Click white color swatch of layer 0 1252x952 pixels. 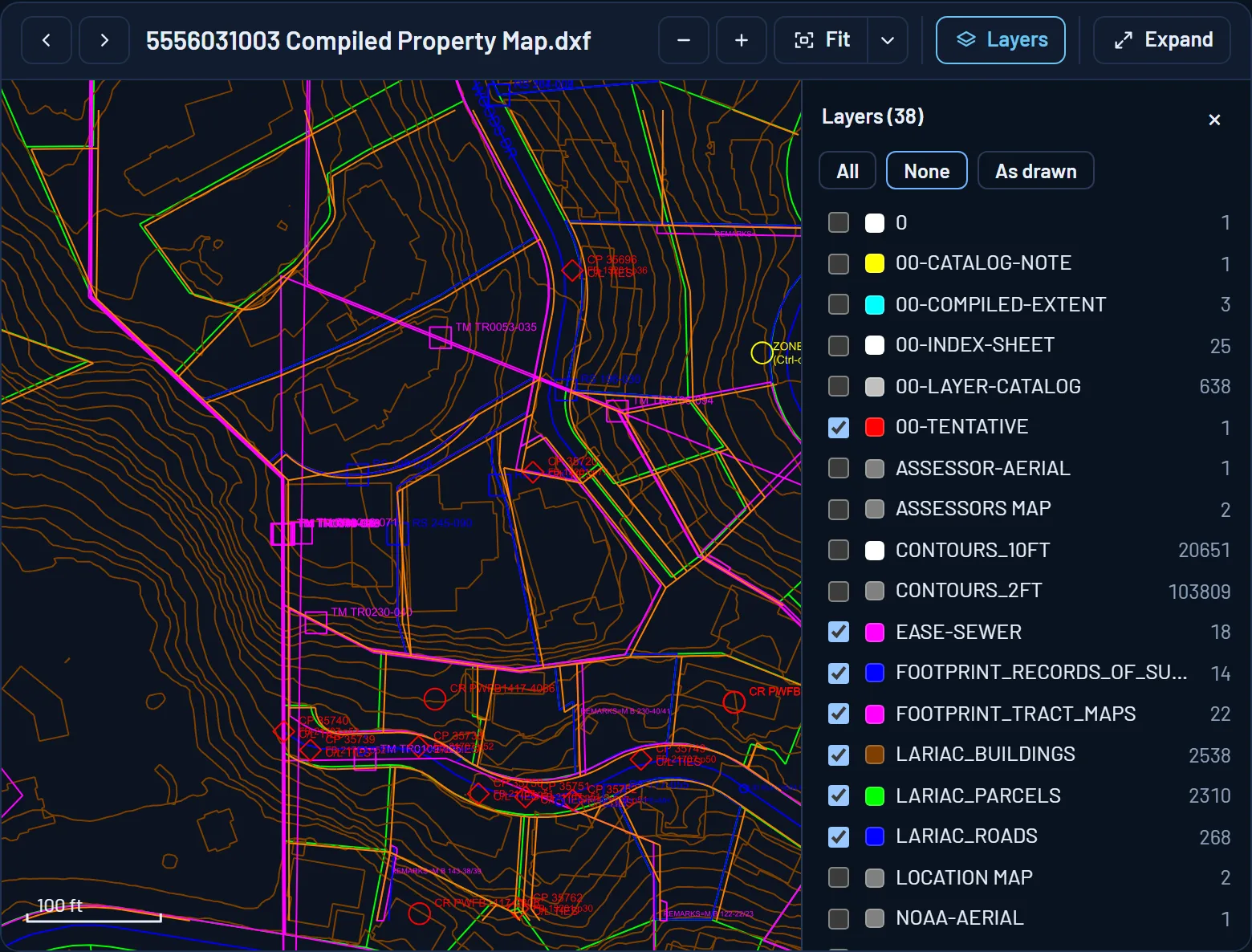point(875,222)
